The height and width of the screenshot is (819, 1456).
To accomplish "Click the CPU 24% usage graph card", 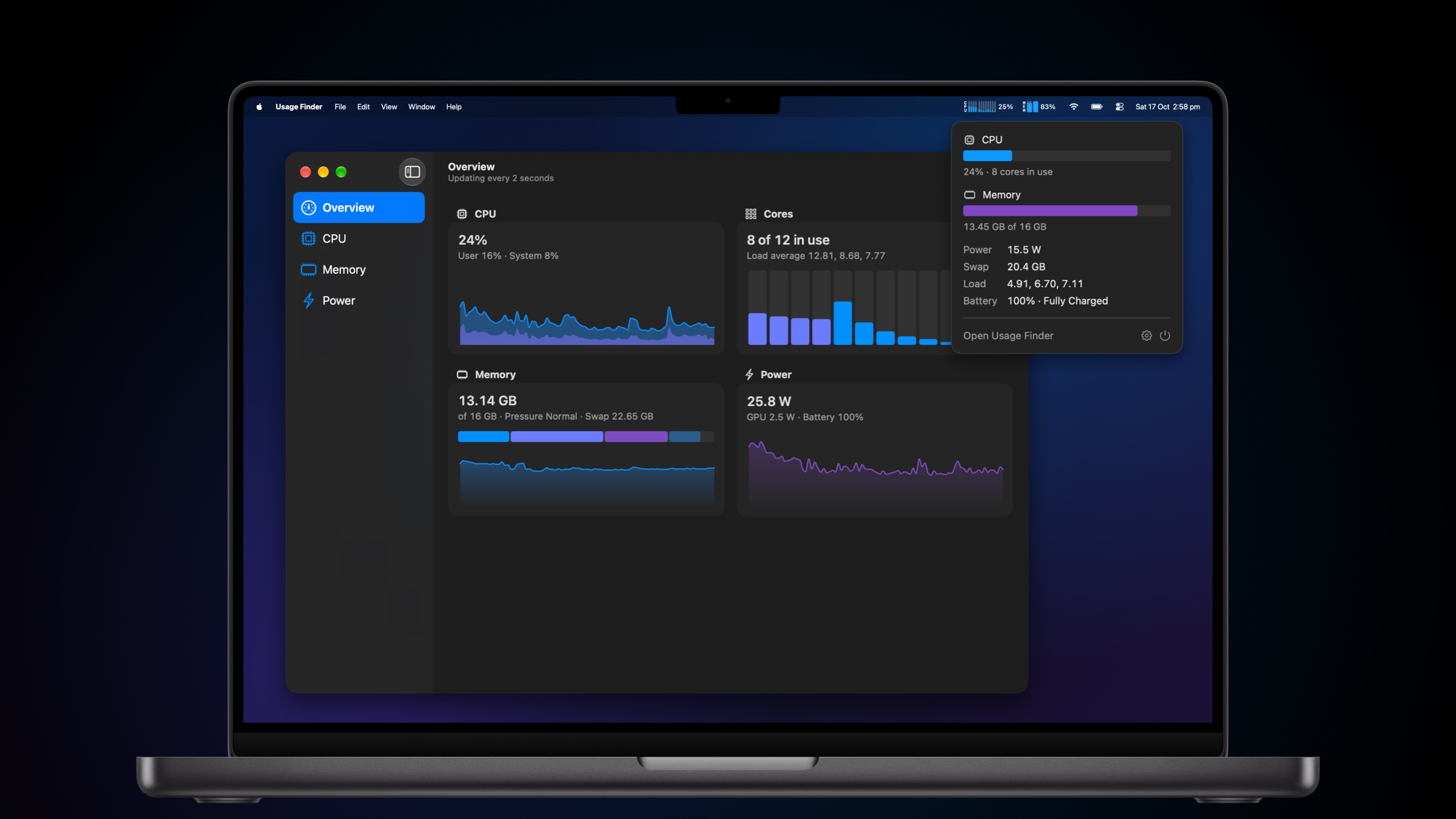I will (586, 288).
